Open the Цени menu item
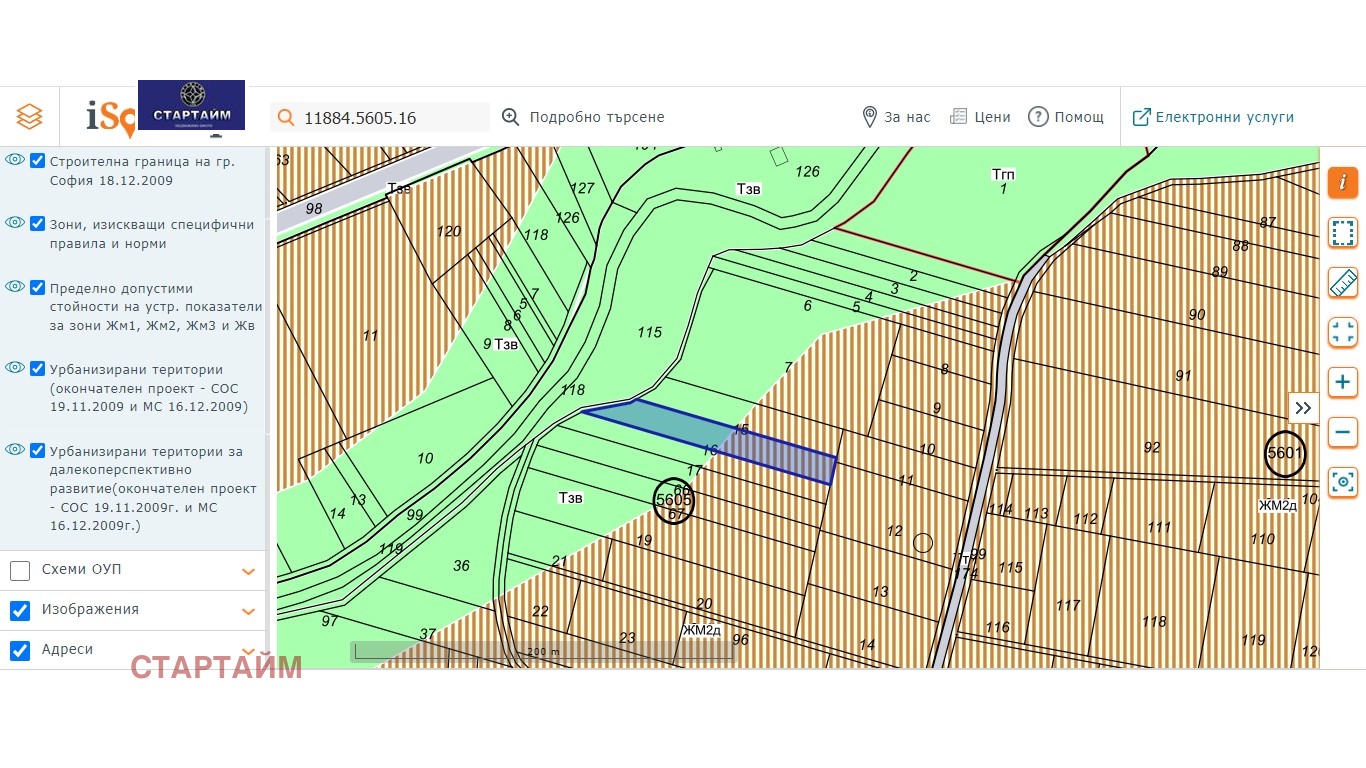 tap(980, 117)
